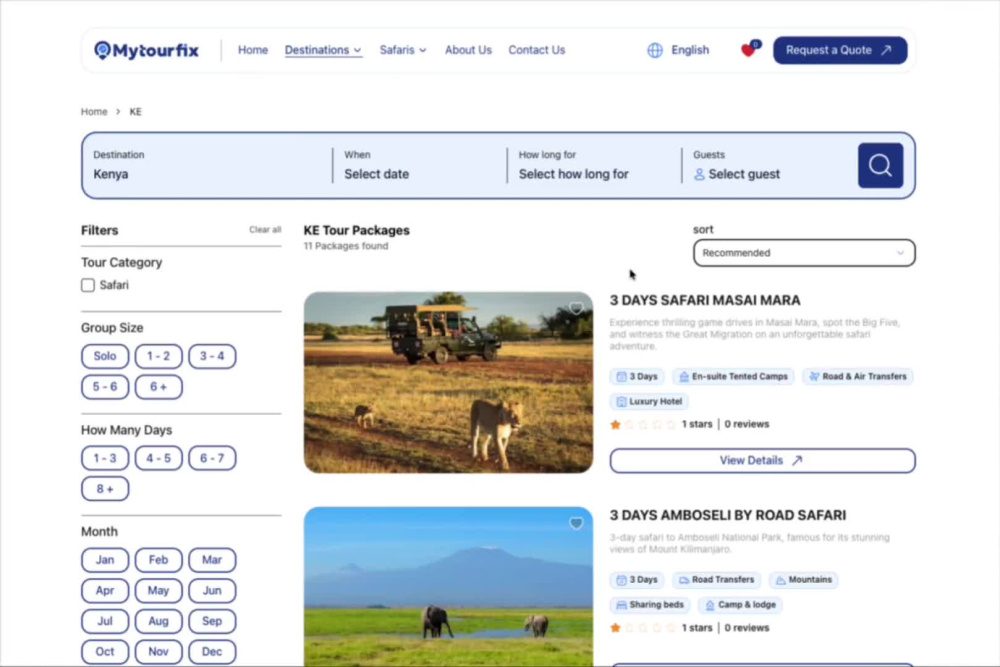Click the 3 Days tag on Amboseli card
1000x667 pixels.
tap(636, 580)
